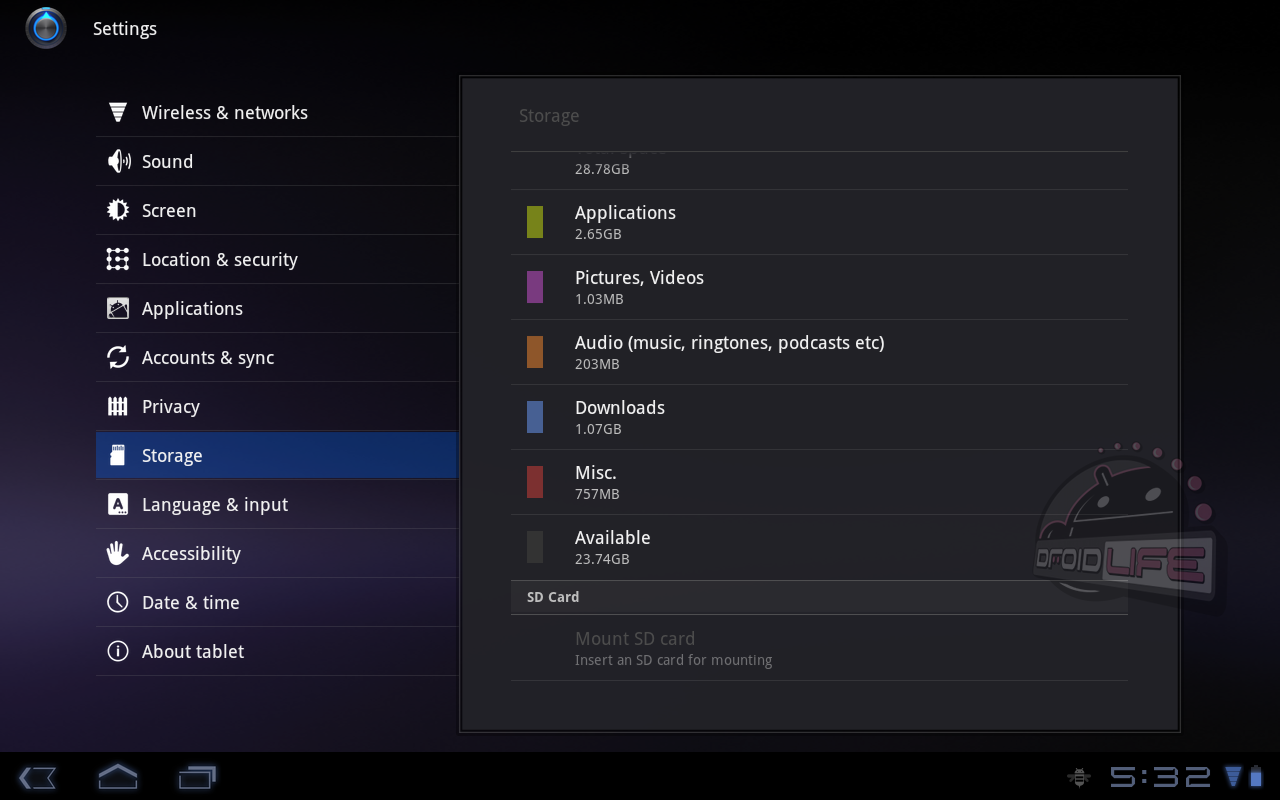The width and height of the screenshot is (1280, 800).
Task: Tap the Screen brightness icon
Action: point(118,210)
